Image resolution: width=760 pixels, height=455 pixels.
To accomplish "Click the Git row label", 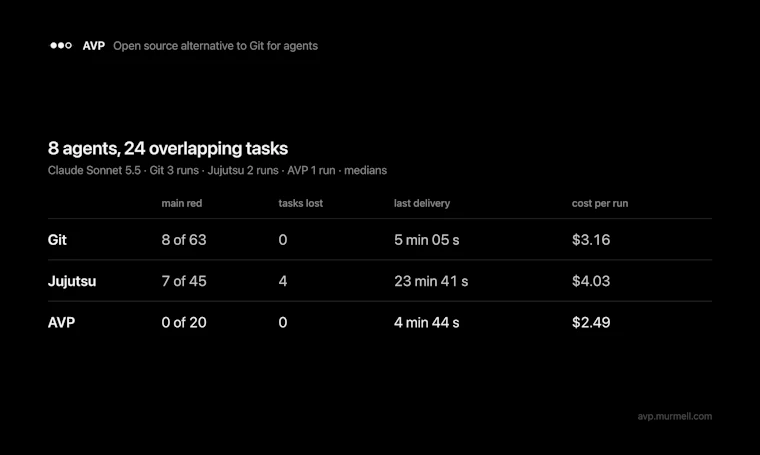I will (x=57, y=240).
